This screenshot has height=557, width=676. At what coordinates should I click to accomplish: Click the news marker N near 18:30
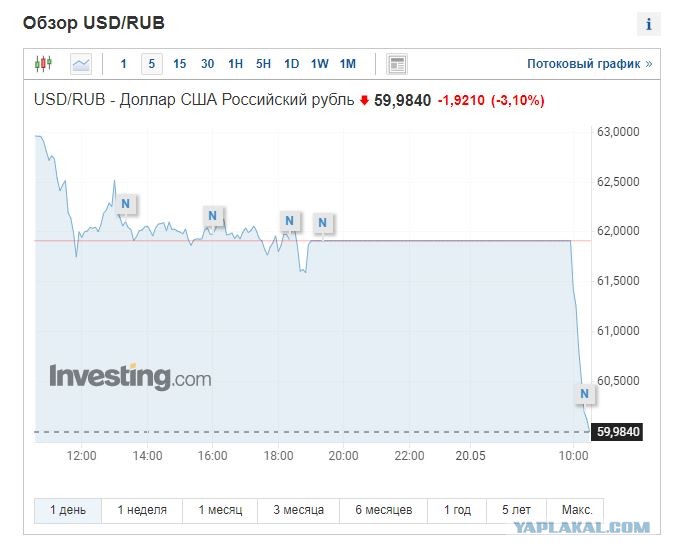click(290, 221)
